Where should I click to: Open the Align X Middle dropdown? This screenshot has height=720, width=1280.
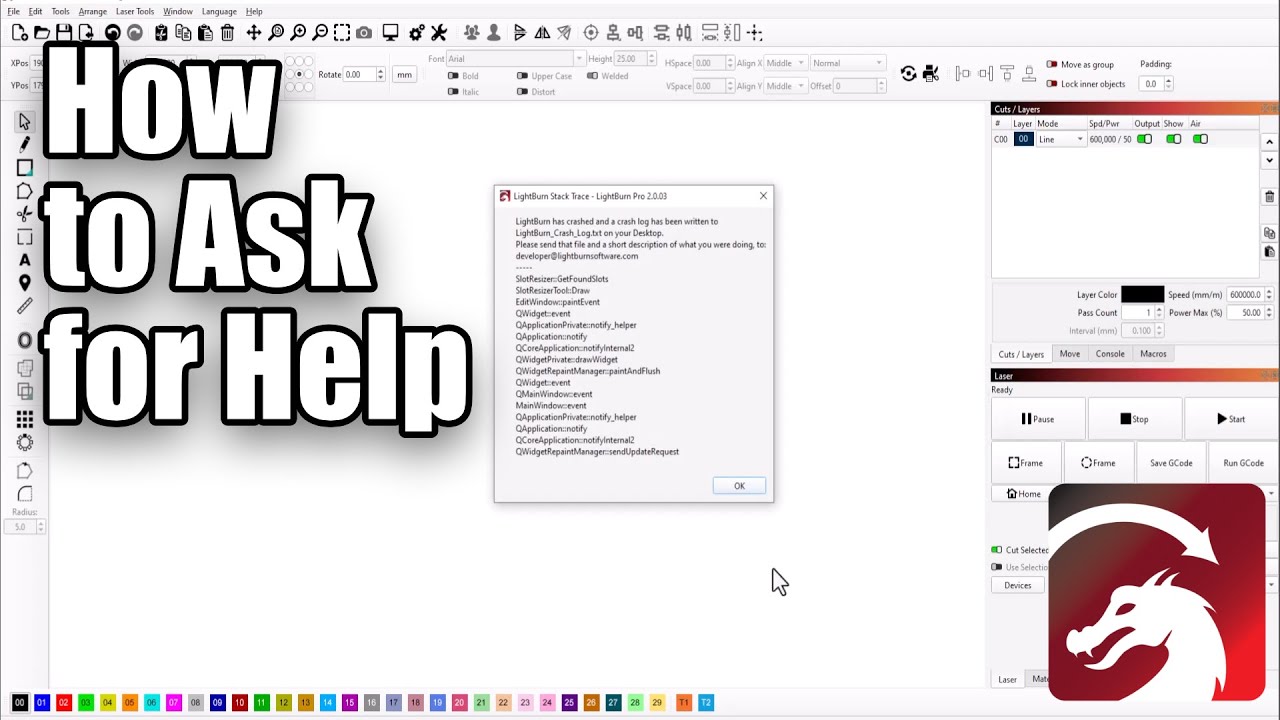click(x=785, y=63)
